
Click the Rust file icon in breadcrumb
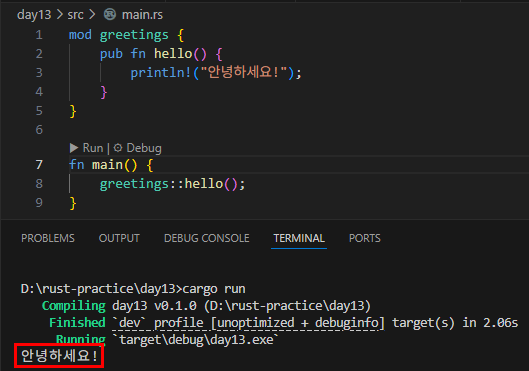(110, 15)
